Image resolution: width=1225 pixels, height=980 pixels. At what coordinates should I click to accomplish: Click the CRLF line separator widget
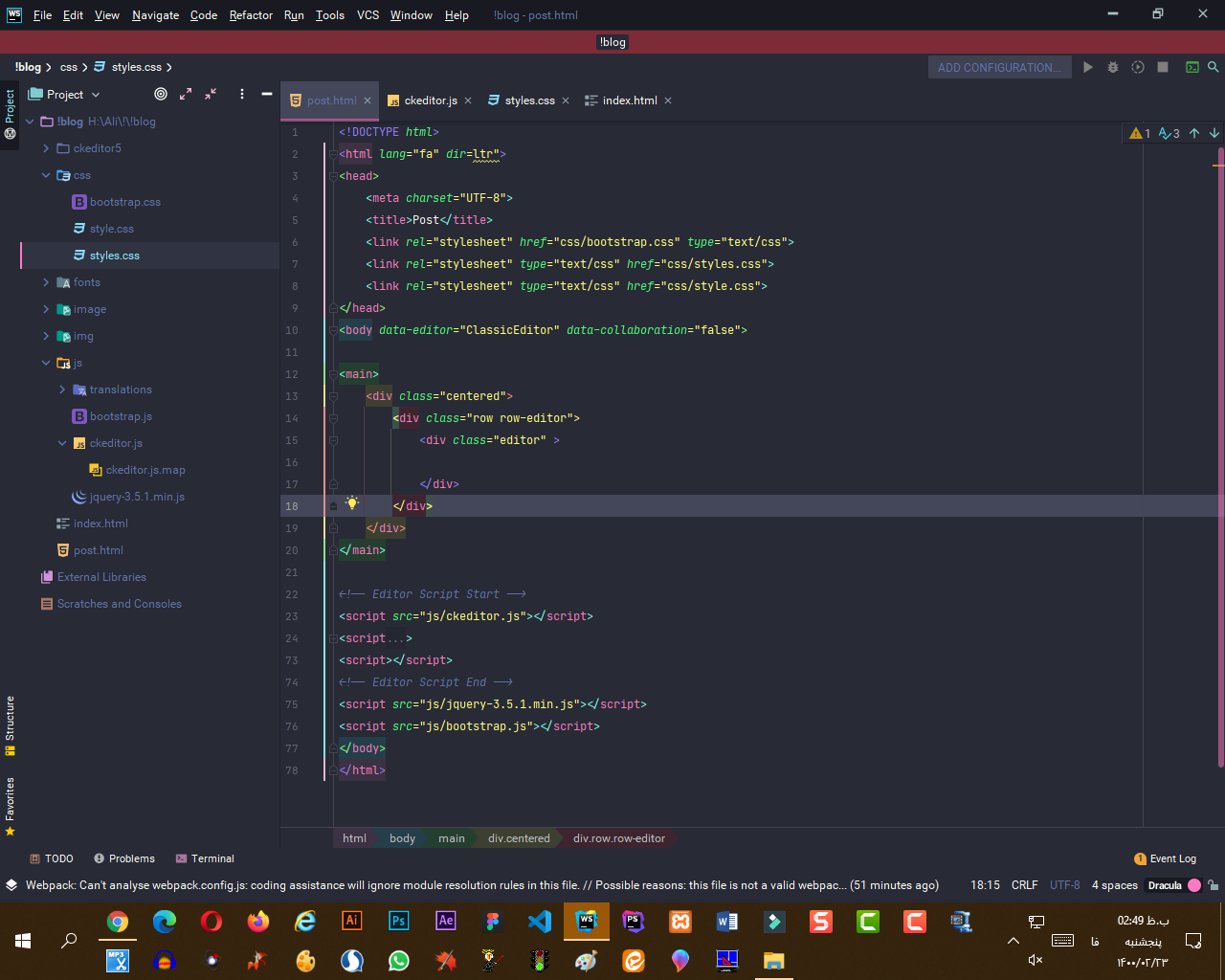1025,885
